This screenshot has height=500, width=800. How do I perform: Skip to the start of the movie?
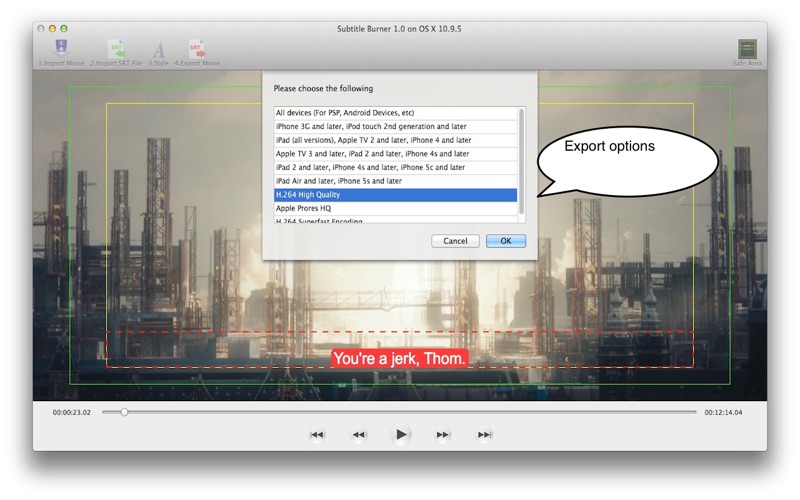click(317, 435)
